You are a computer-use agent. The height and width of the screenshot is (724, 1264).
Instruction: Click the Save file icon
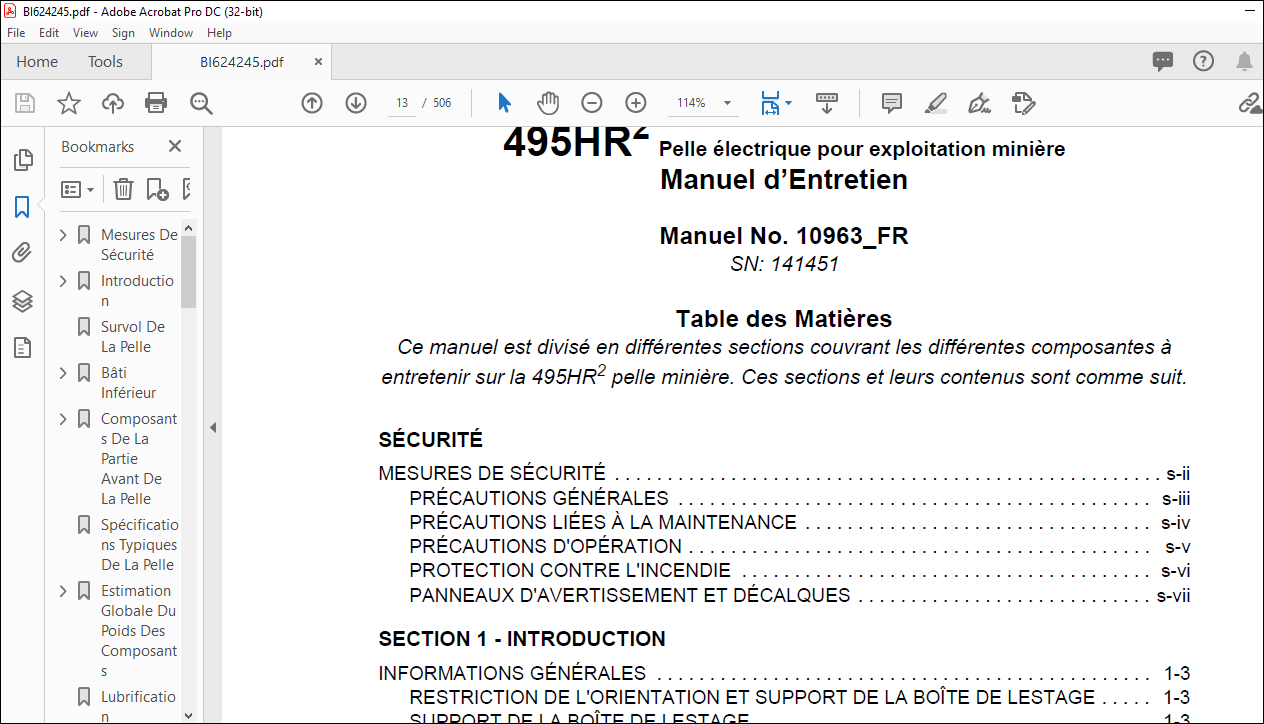[x=25, y=103]
